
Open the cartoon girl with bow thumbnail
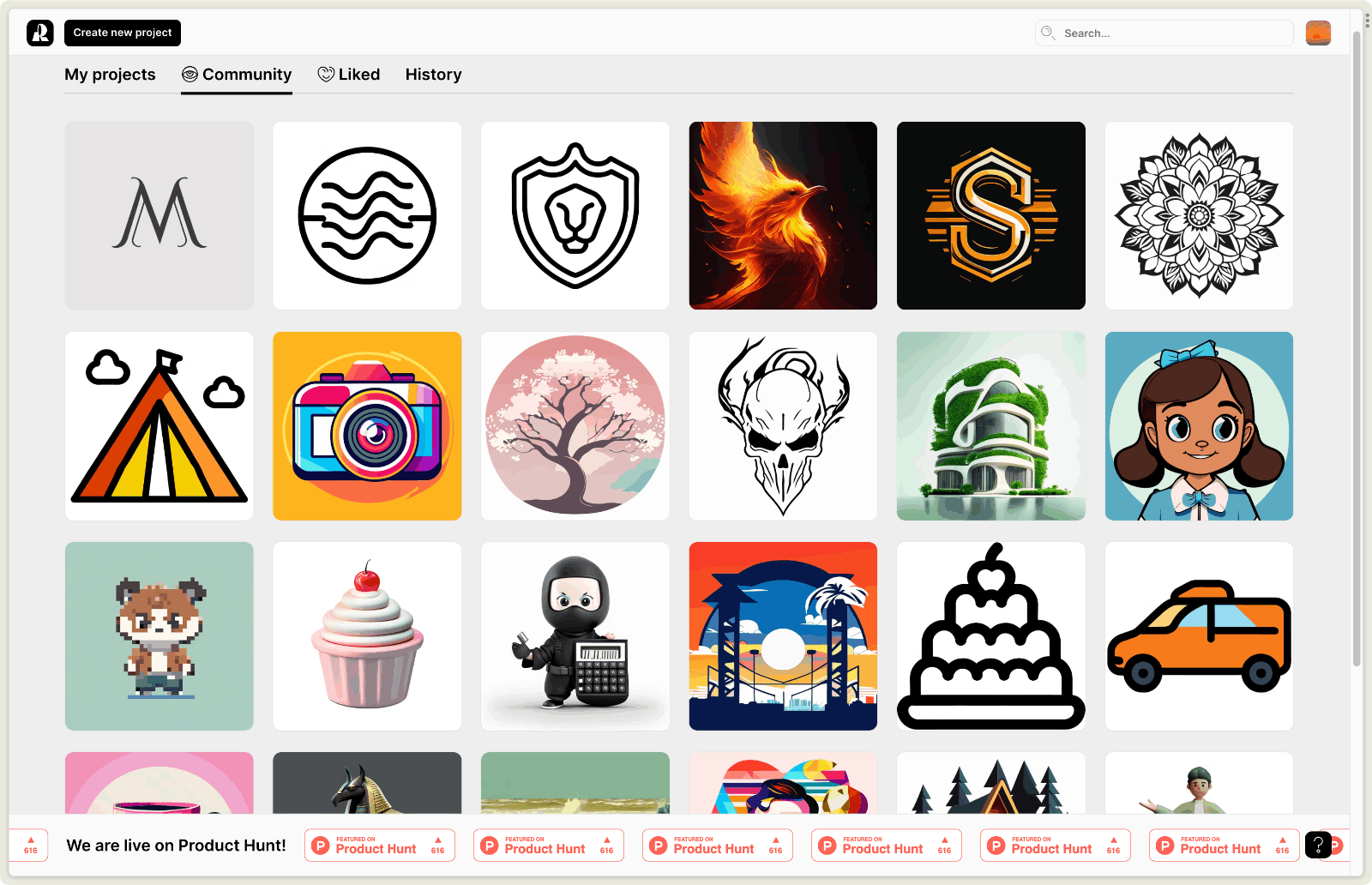(1199, 426)
